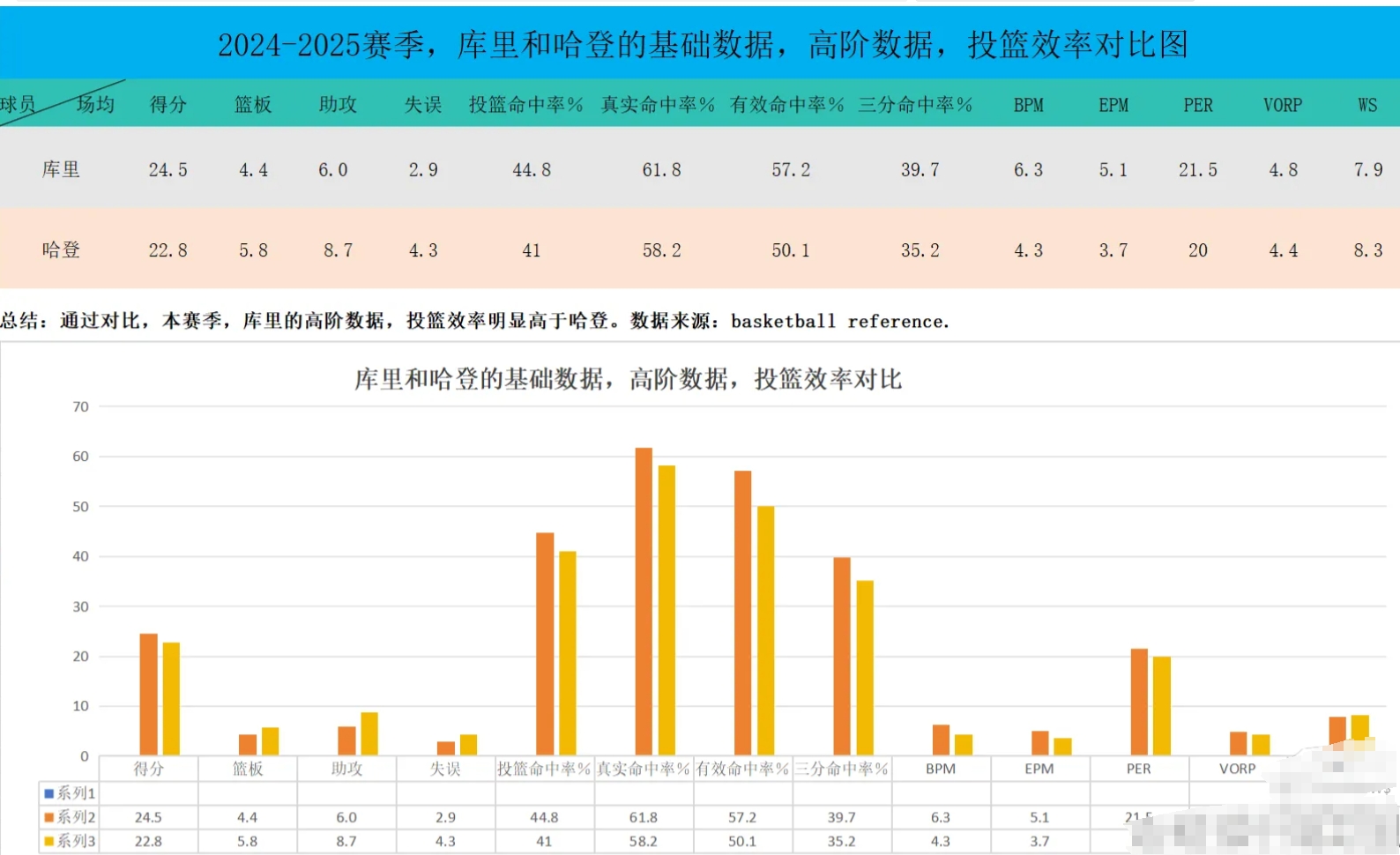Click 哈登's 35.2 cell in top table
Screen dimensions: 1400x855
tap(920, 250)
